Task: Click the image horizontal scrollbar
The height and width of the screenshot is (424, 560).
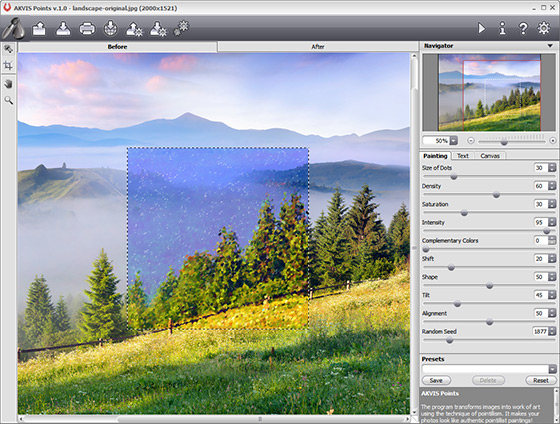Action: coord(214,419)
